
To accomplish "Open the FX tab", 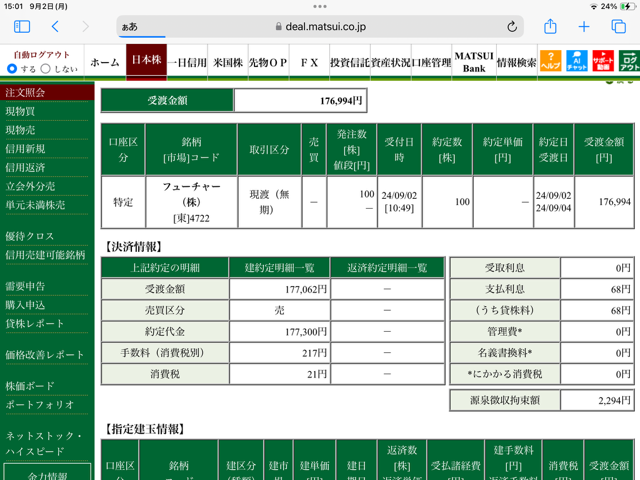I will (309, 62).
